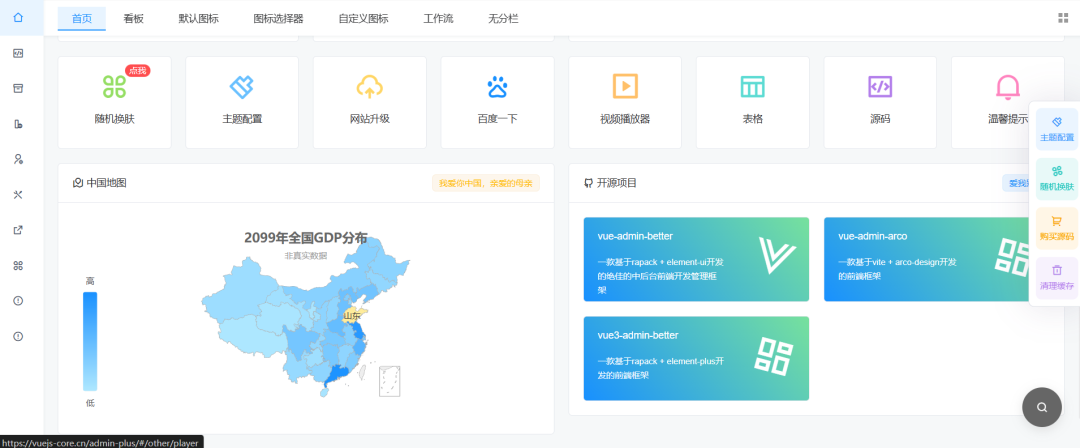This screenshot has width=1080, height=448.
Task: Open the vue3-admin-better project card
Action: 696,358
